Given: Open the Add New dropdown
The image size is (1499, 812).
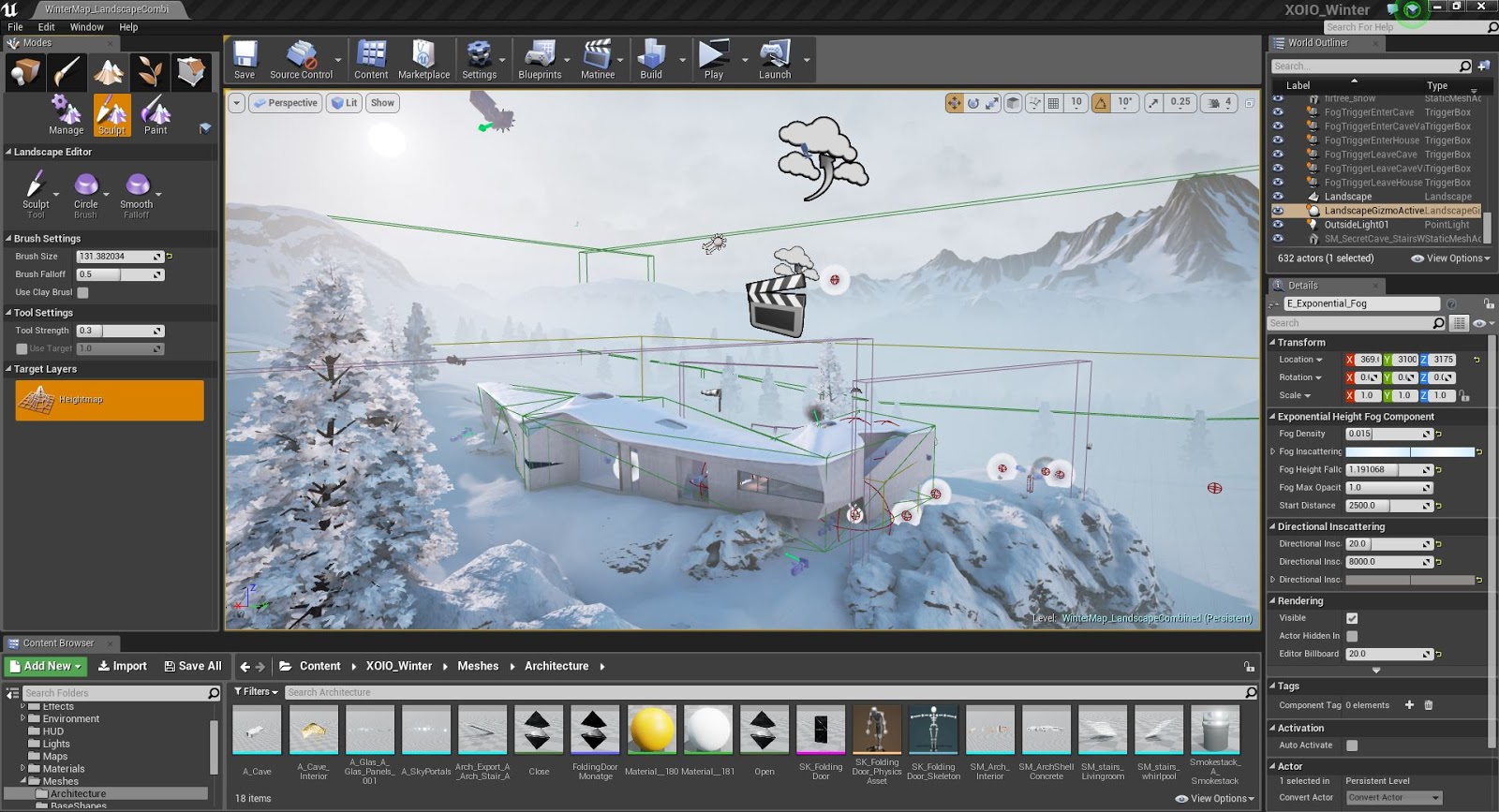Looking at the screenshot, I should tap(46, 666).
